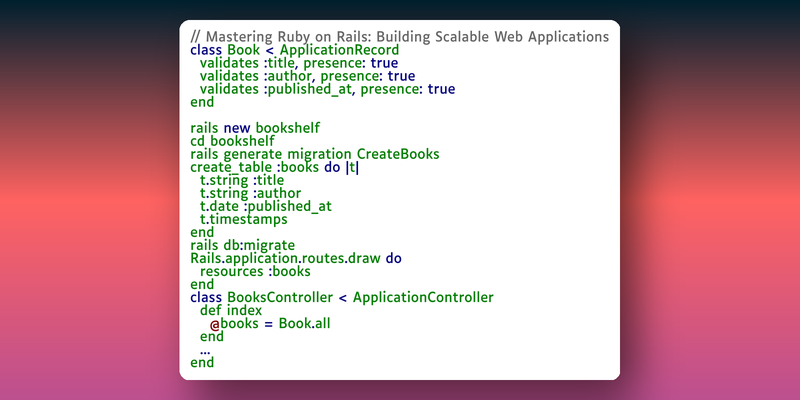Screen dimensions: 800x400
Task: Click the line "create_table :books do |t|"
Action: (274, 167)
